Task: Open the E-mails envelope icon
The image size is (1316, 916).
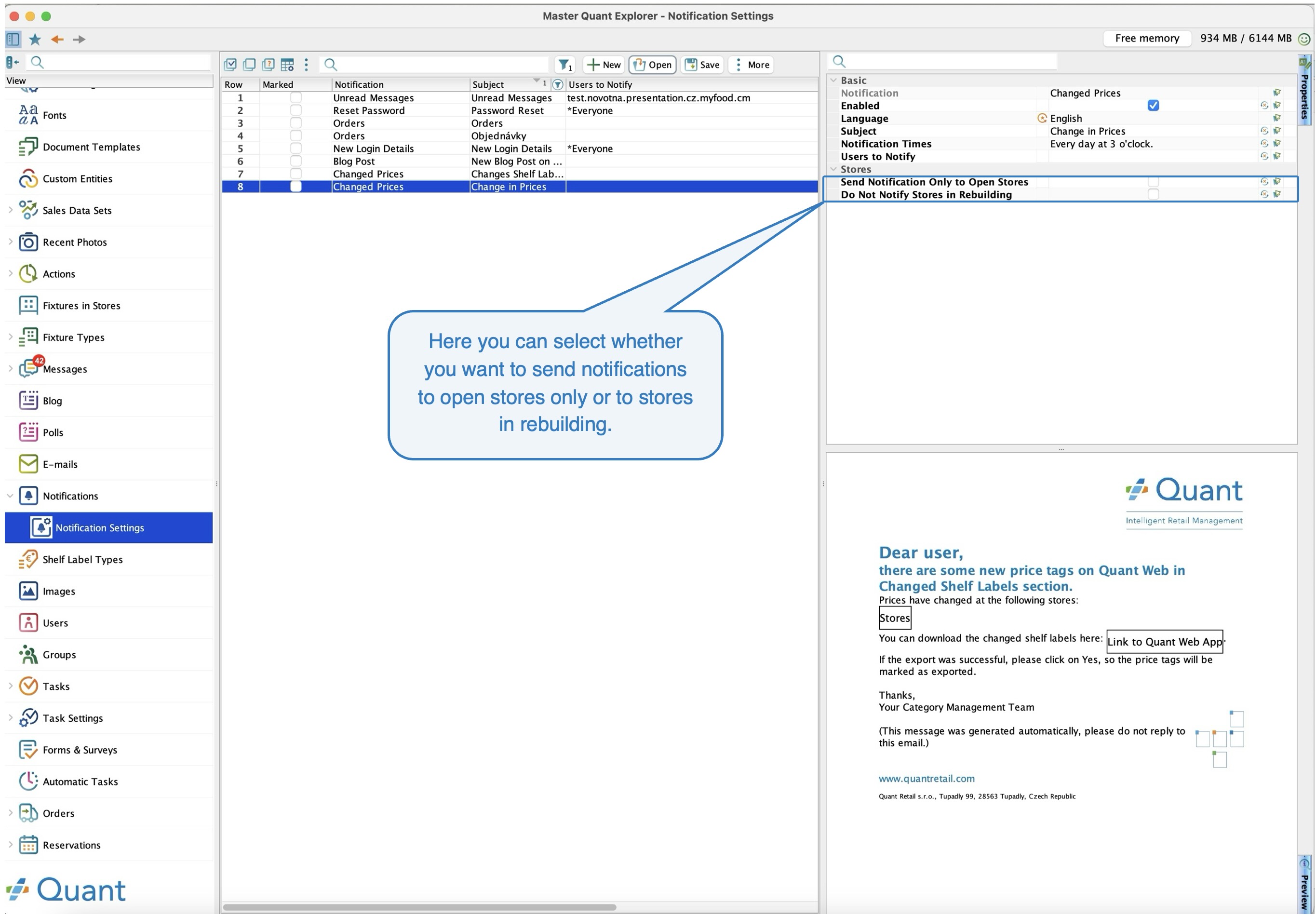Action: pyautogui.click(x=28, y=464)
